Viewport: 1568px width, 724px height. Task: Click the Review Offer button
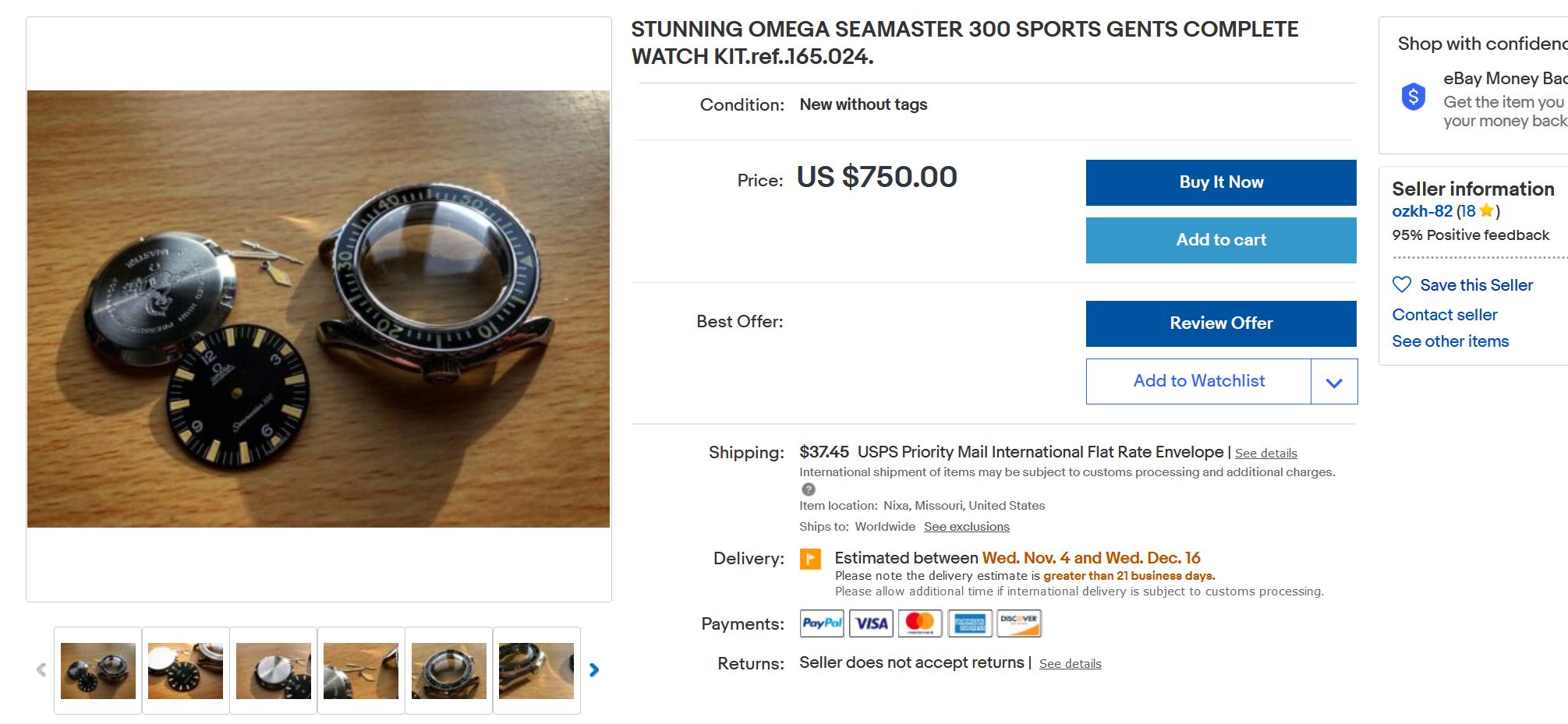[x=1221, y=323]
